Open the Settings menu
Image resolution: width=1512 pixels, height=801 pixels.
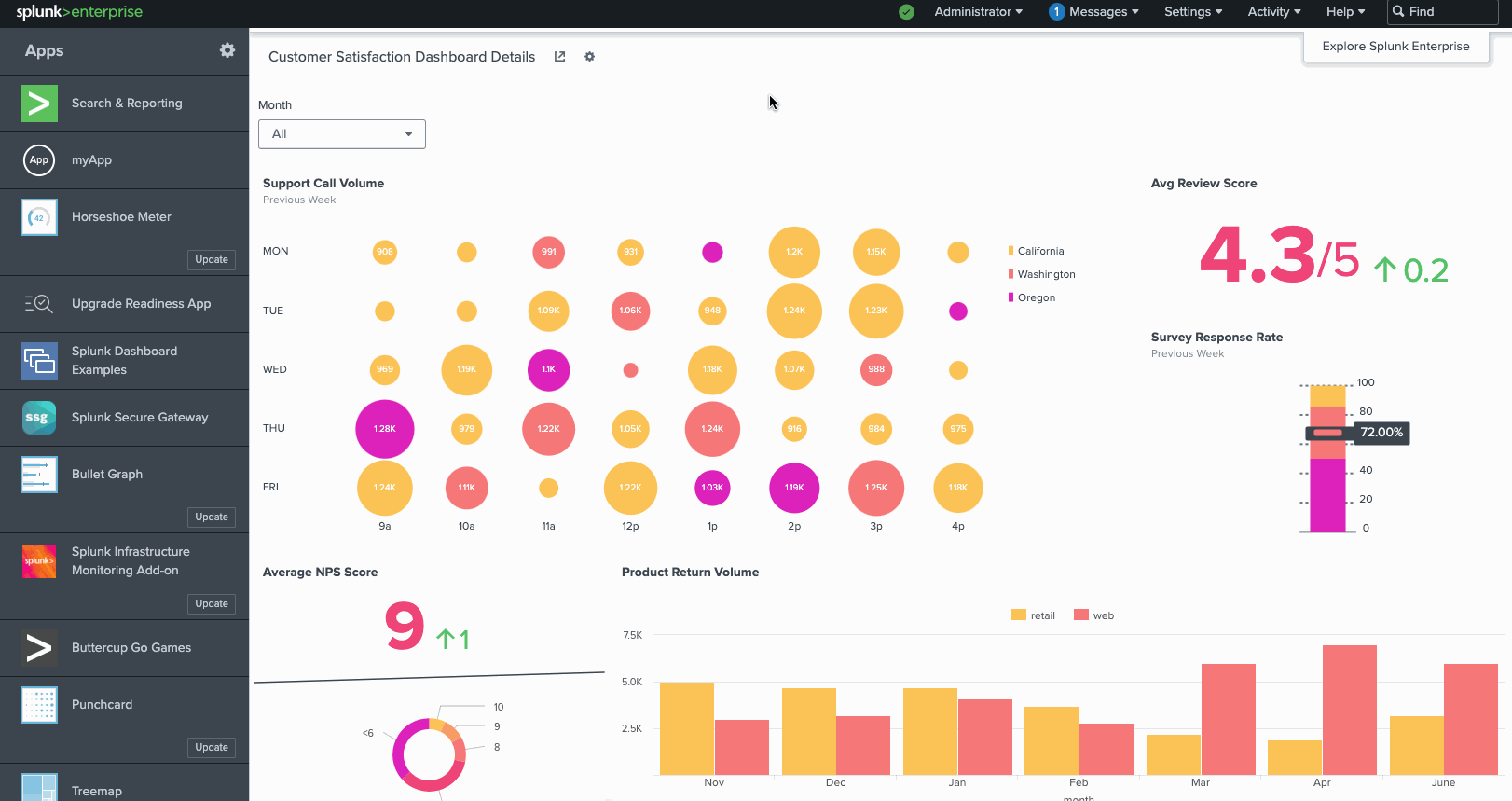(1192, 12)
